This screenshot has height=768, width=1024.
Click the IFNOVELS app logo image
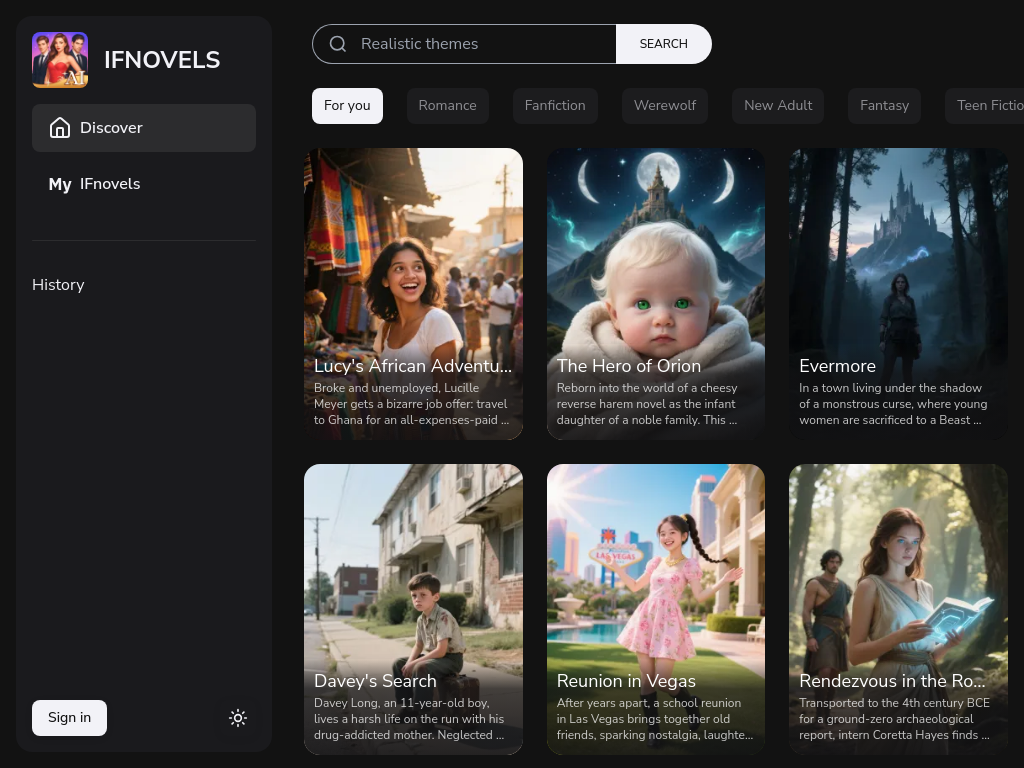[x=60, y=60]
